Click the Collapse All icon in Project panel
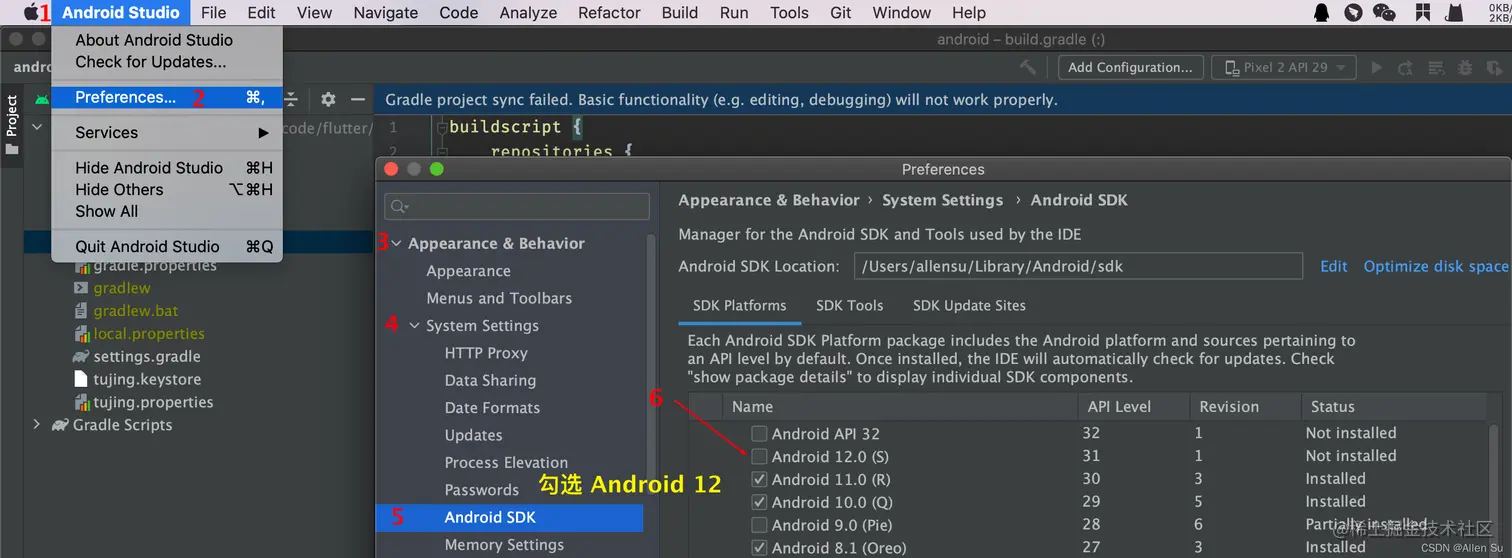 coord(291,99)
